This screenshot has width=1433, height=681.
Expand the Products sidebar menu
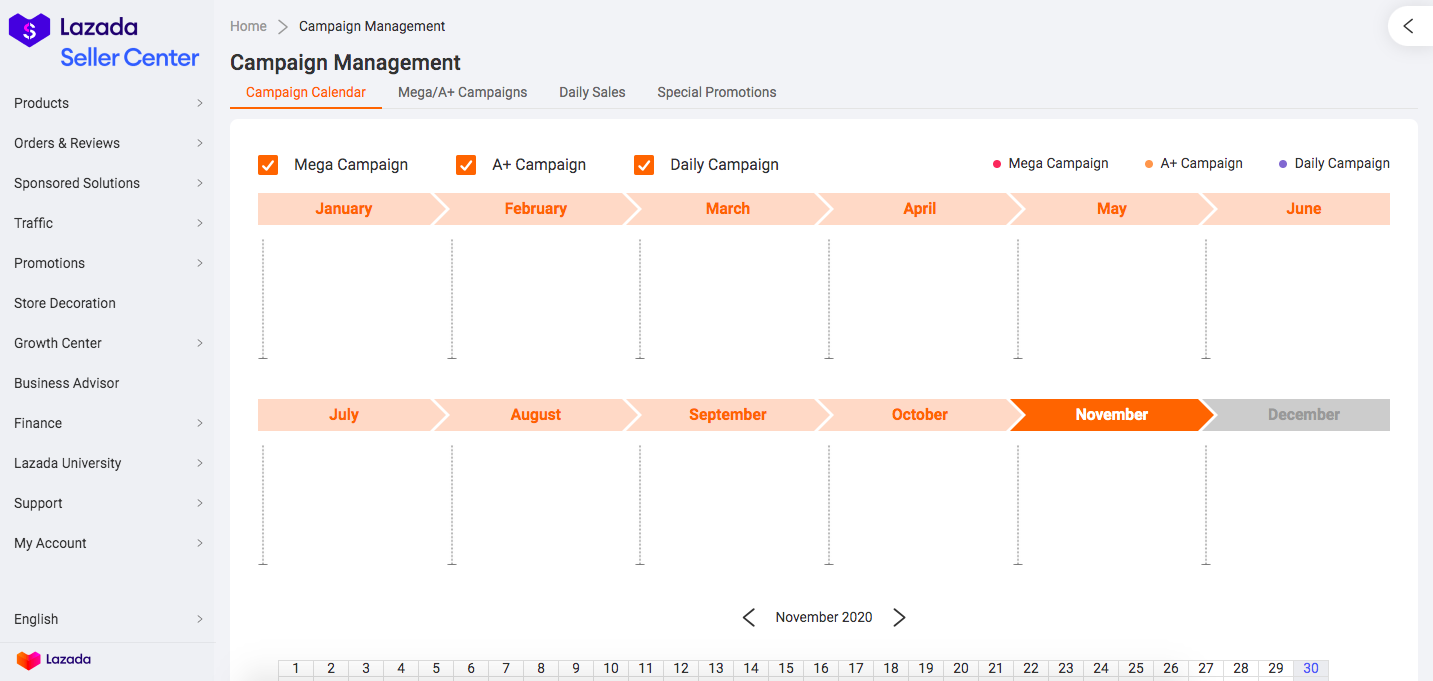coord(107,103)
